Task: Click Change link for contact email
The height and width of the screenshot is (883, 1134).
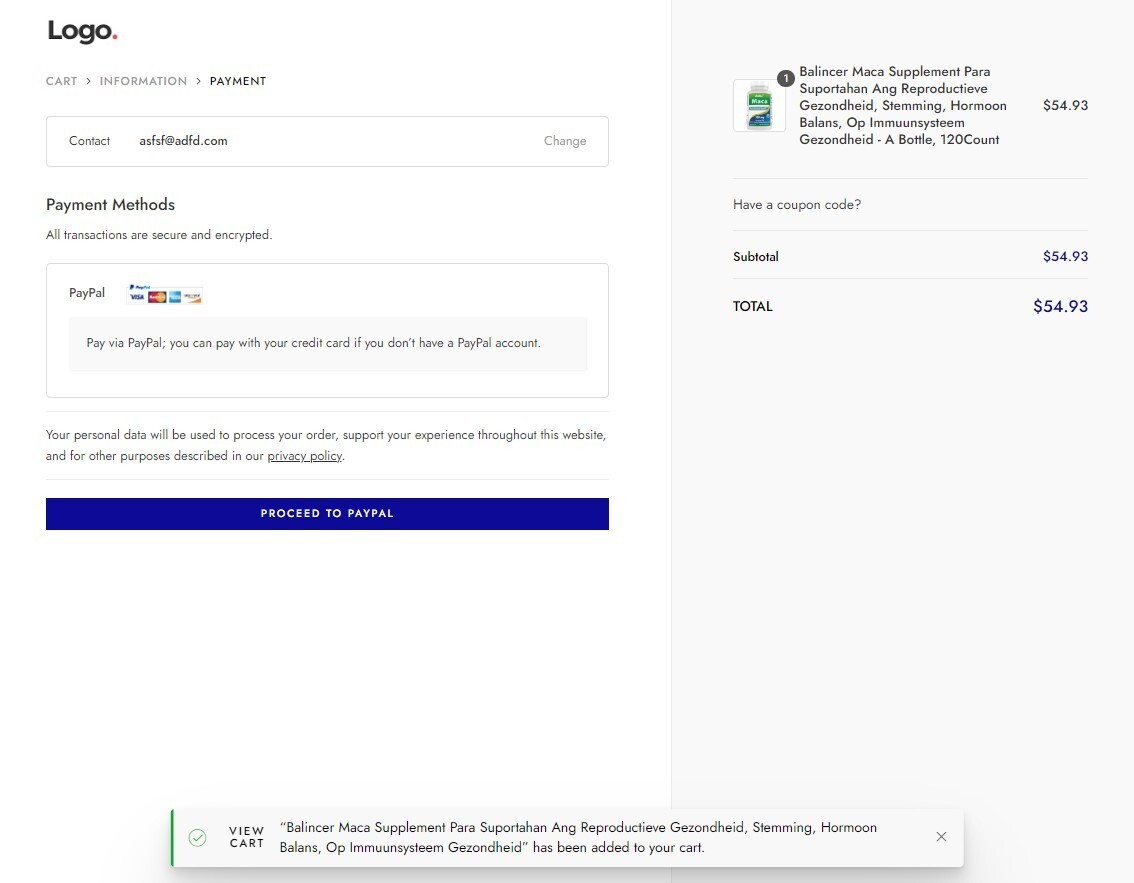Action: [565, 141]
